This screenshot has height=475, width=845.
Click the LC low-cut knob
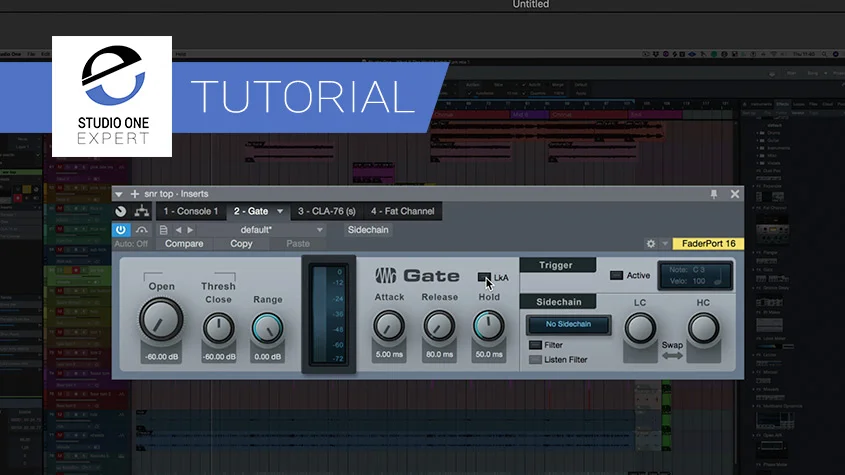[x=640, y=328]
